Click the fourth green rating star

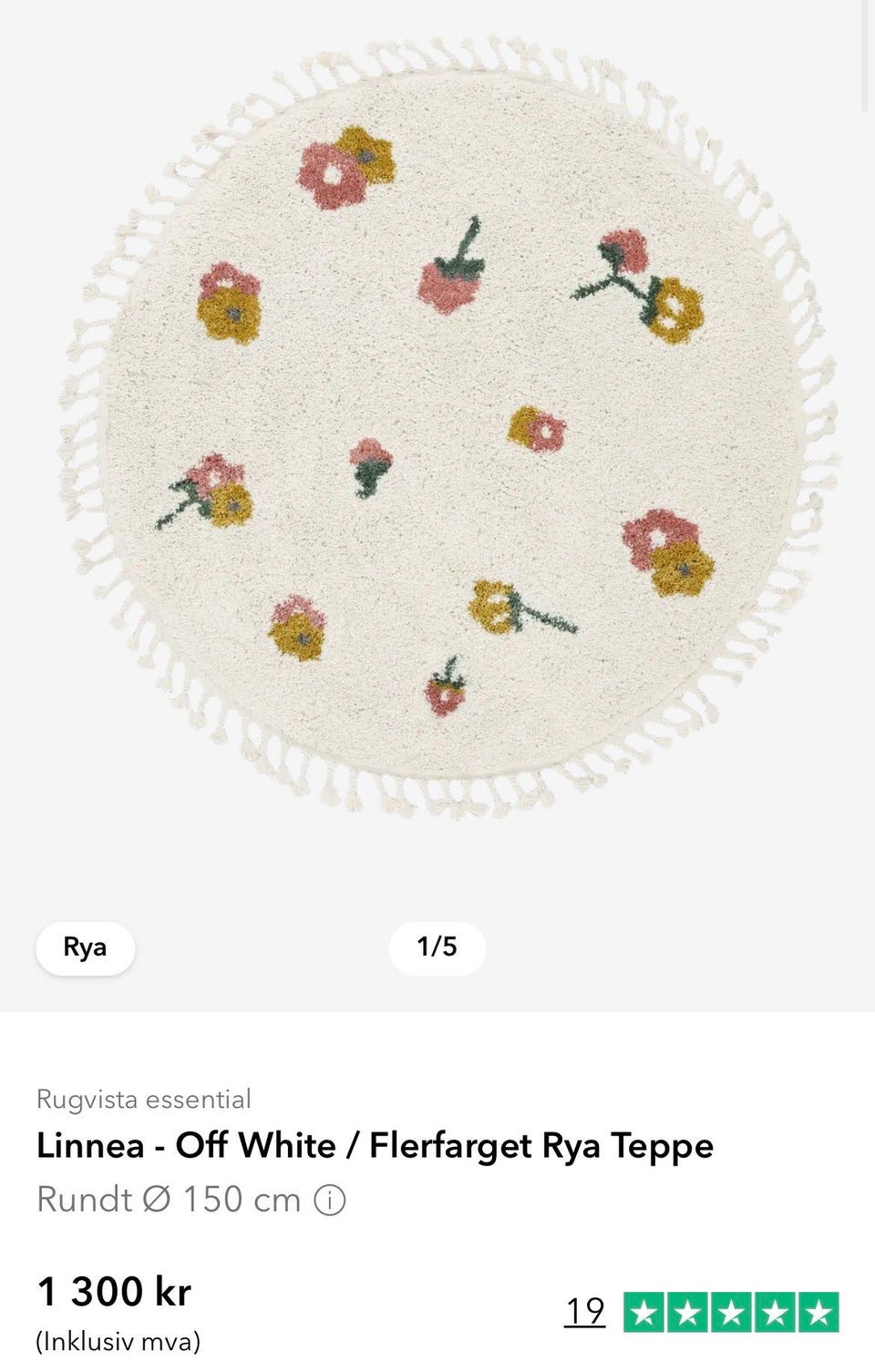(x=775, y=1312)
